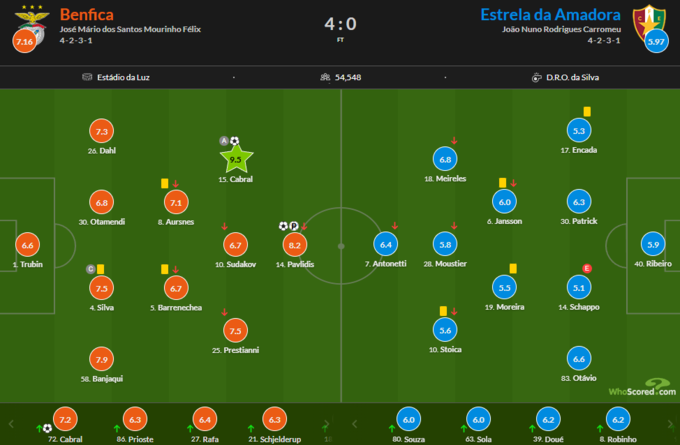Screen dimensions: 680x445
Task: Click Benfica's 7.16 team rating badge
Action: pos(24,41)
